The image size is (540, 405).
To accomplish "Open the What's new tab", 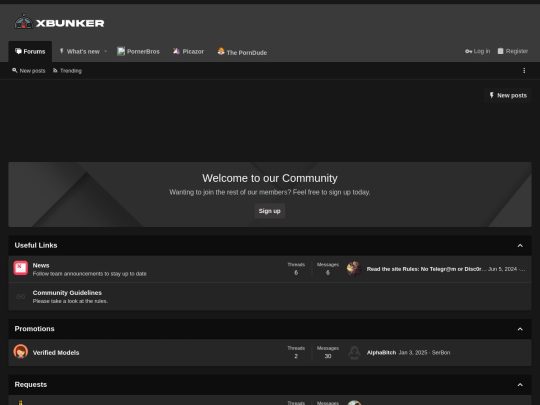I will click(x=80, y=51).
